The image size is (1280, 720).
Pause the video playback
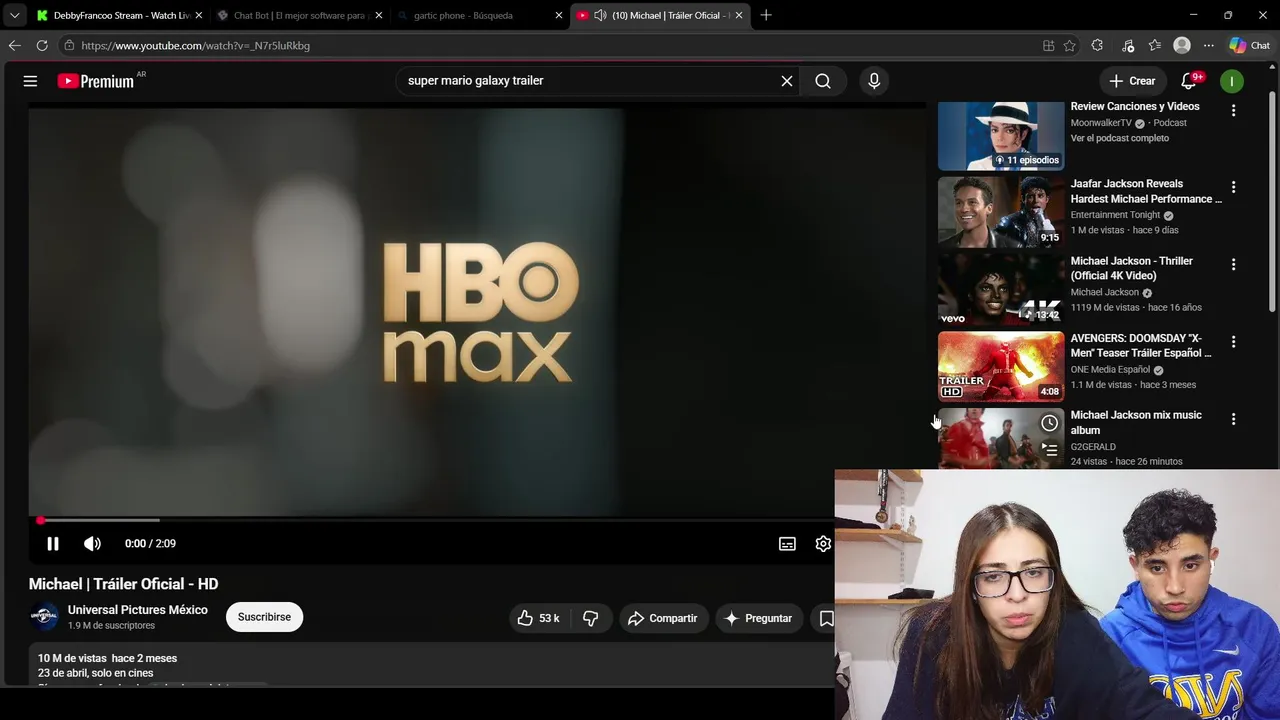tap(53, 543)
